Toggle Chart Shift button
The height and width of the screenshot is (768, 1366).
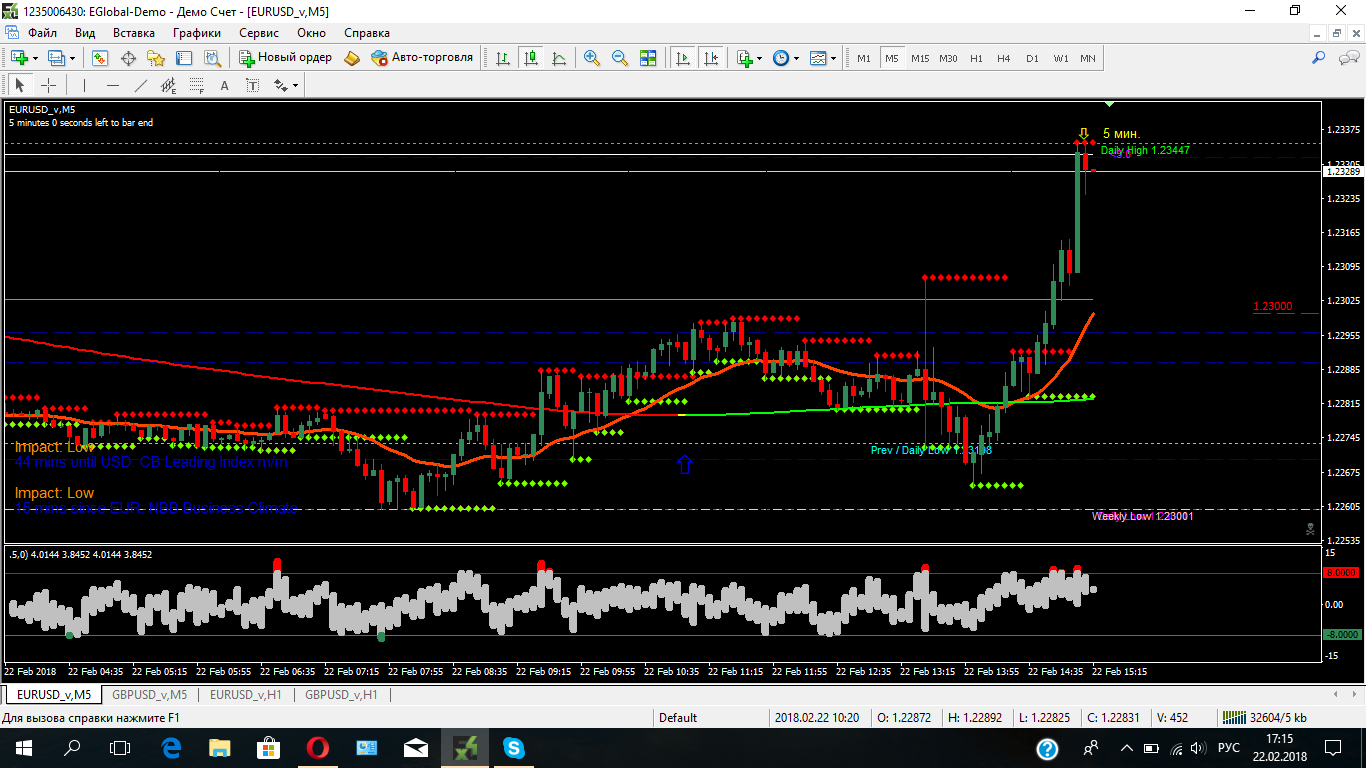tap(711, 58)
